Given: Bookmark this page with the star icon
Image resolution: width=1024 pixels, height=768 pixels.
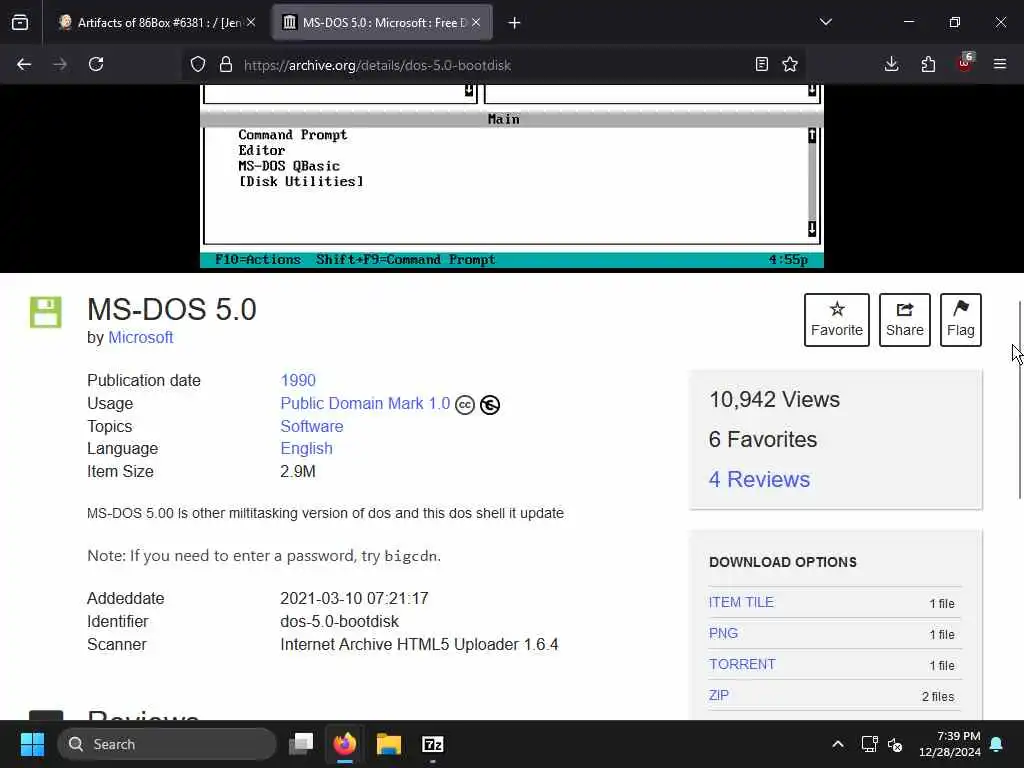Looking at the screenshot, I should [790, 64].
